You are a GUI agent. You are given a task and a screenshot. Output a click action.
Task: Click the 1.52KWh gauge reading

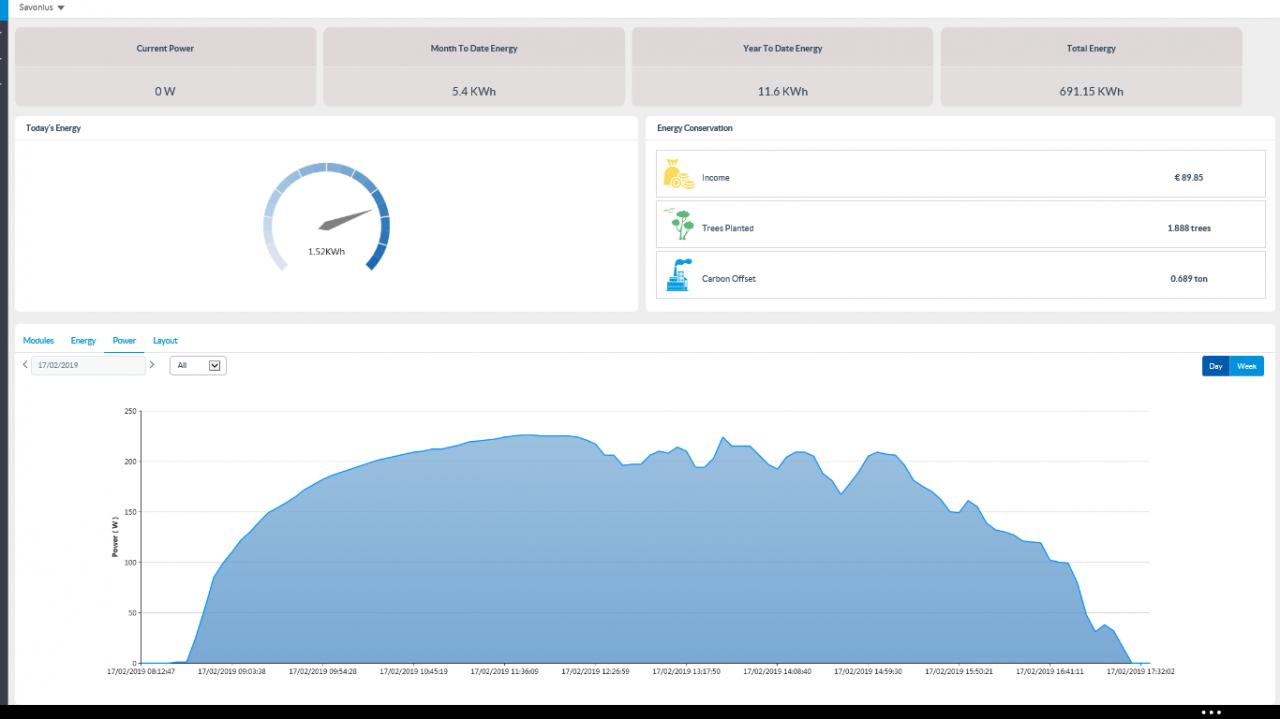326,252
